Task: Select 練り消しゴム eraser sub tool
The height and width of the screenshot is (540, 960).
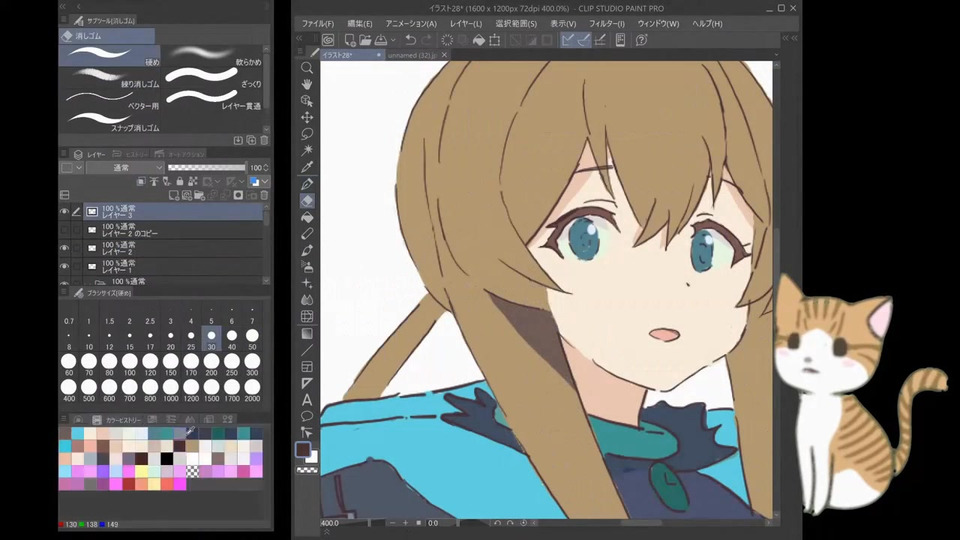Action: (110, 77)
